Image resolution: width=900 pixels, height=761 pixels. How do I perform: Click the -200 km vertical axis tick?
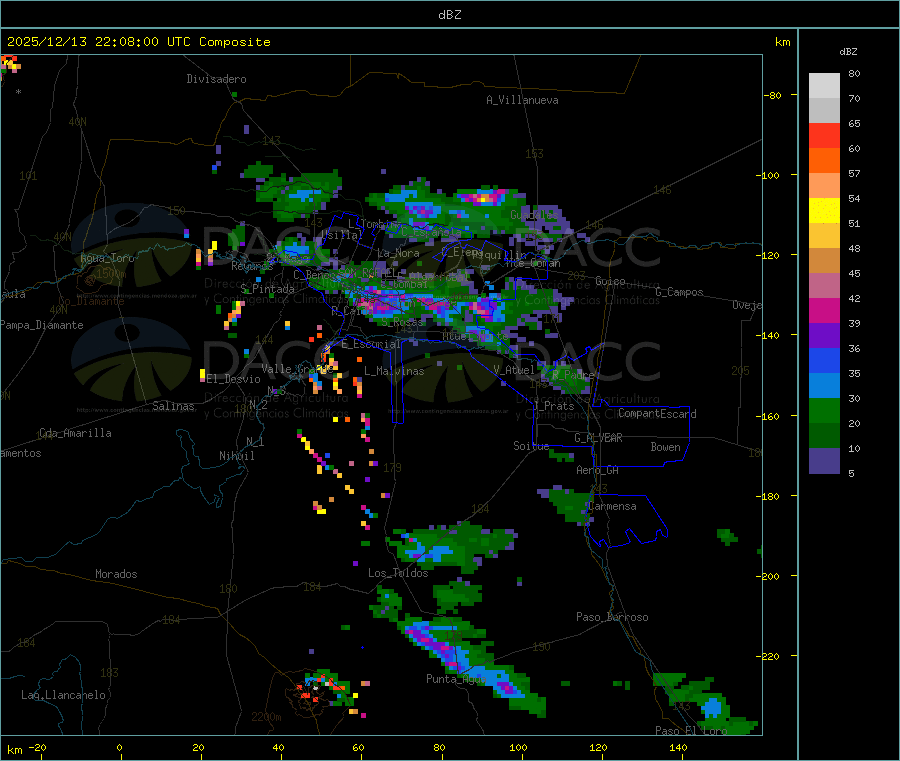point(767,576)
